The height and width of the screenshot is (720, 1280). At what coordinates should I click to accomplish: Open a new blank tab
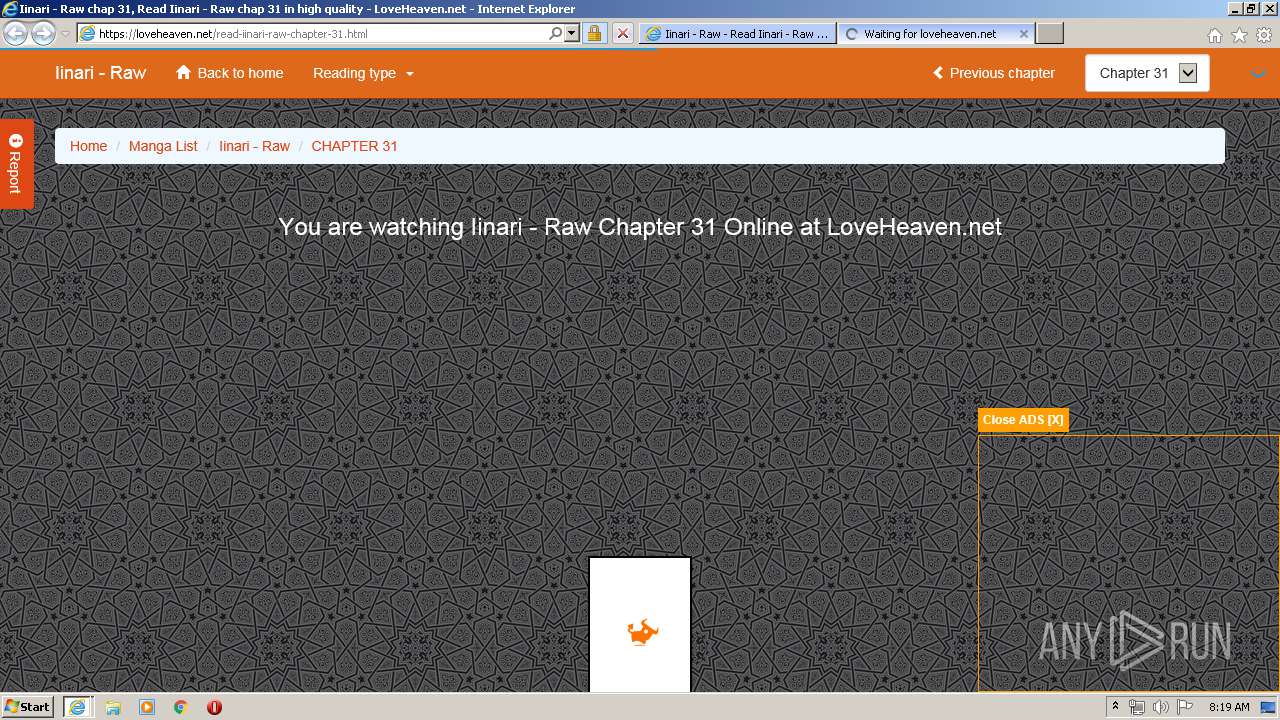(x=1049, y=33)
